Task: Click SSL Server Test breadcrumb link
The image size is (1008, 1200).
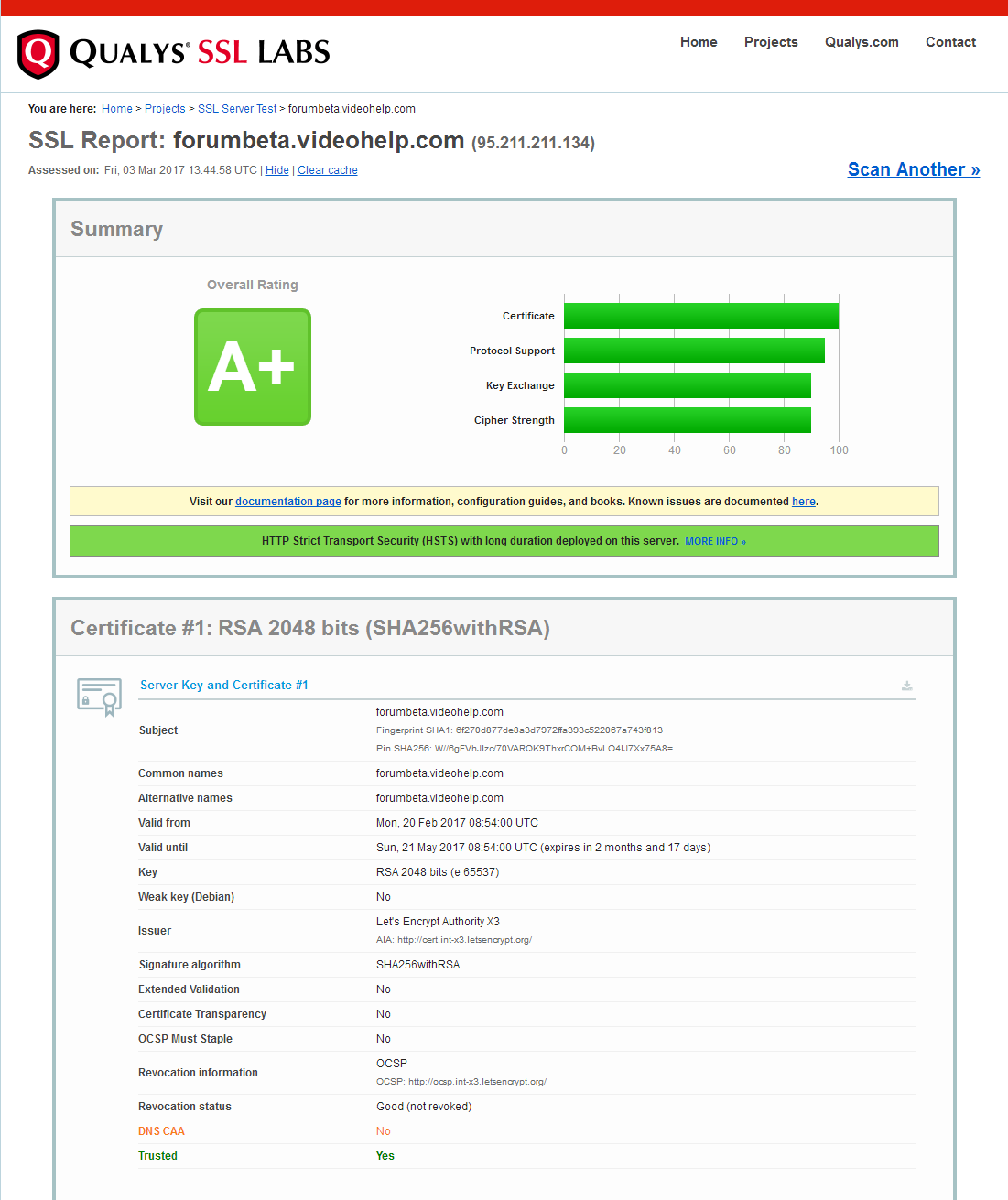Action: 237,109
